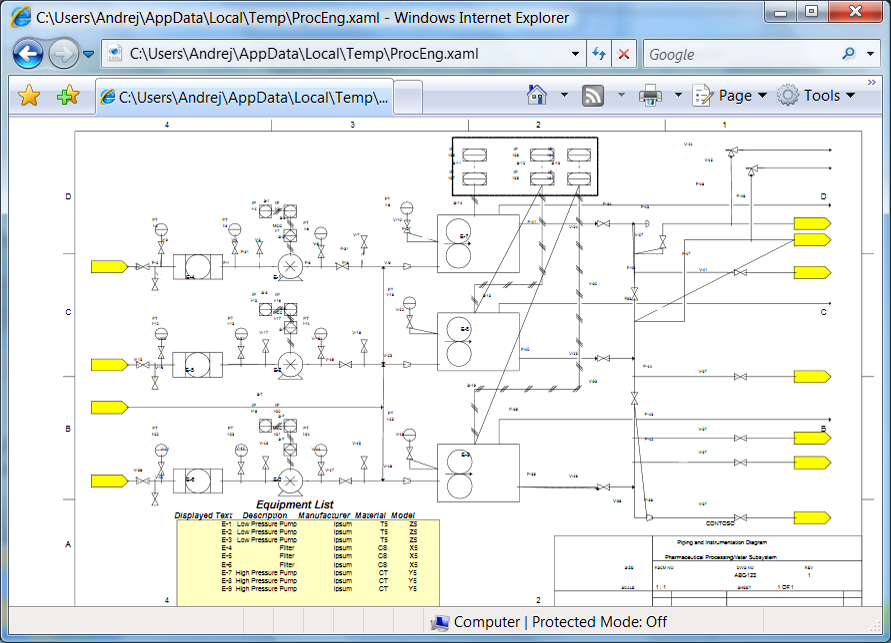Open the Favorites Center star
891x643 pixels.
(x=29, y=96)
